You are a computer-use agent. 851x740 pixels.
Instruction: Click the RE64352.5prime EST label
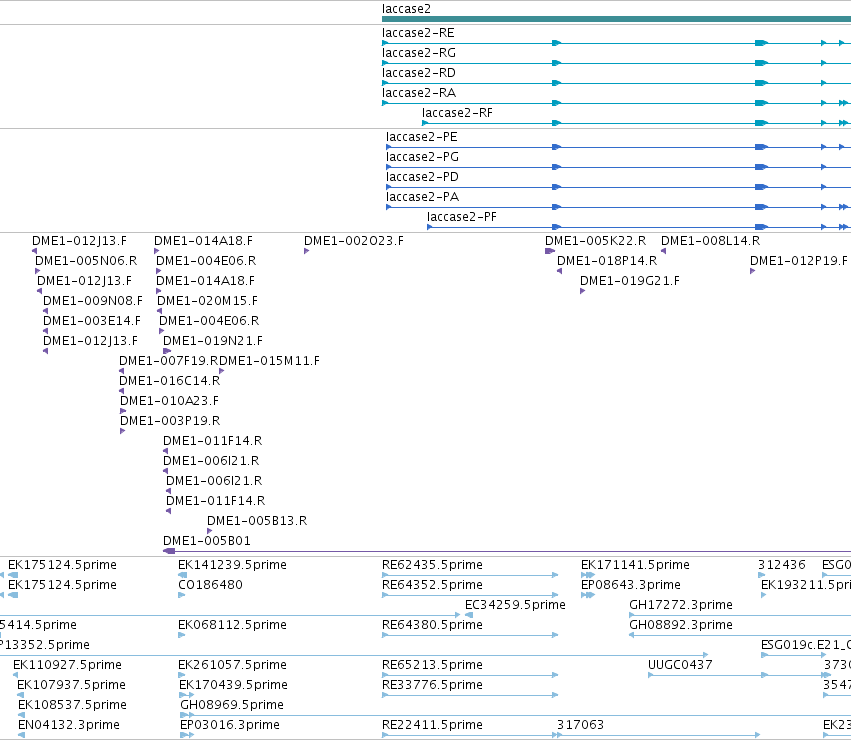pyautogui.click(x=432, y=586)
